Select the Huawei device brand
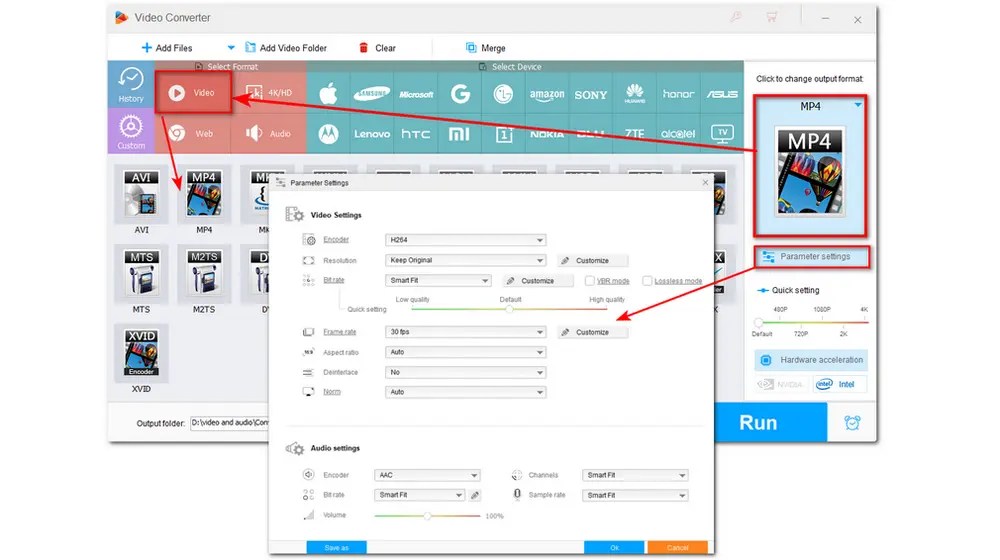 pyautogui.click(x=635, y=94)
